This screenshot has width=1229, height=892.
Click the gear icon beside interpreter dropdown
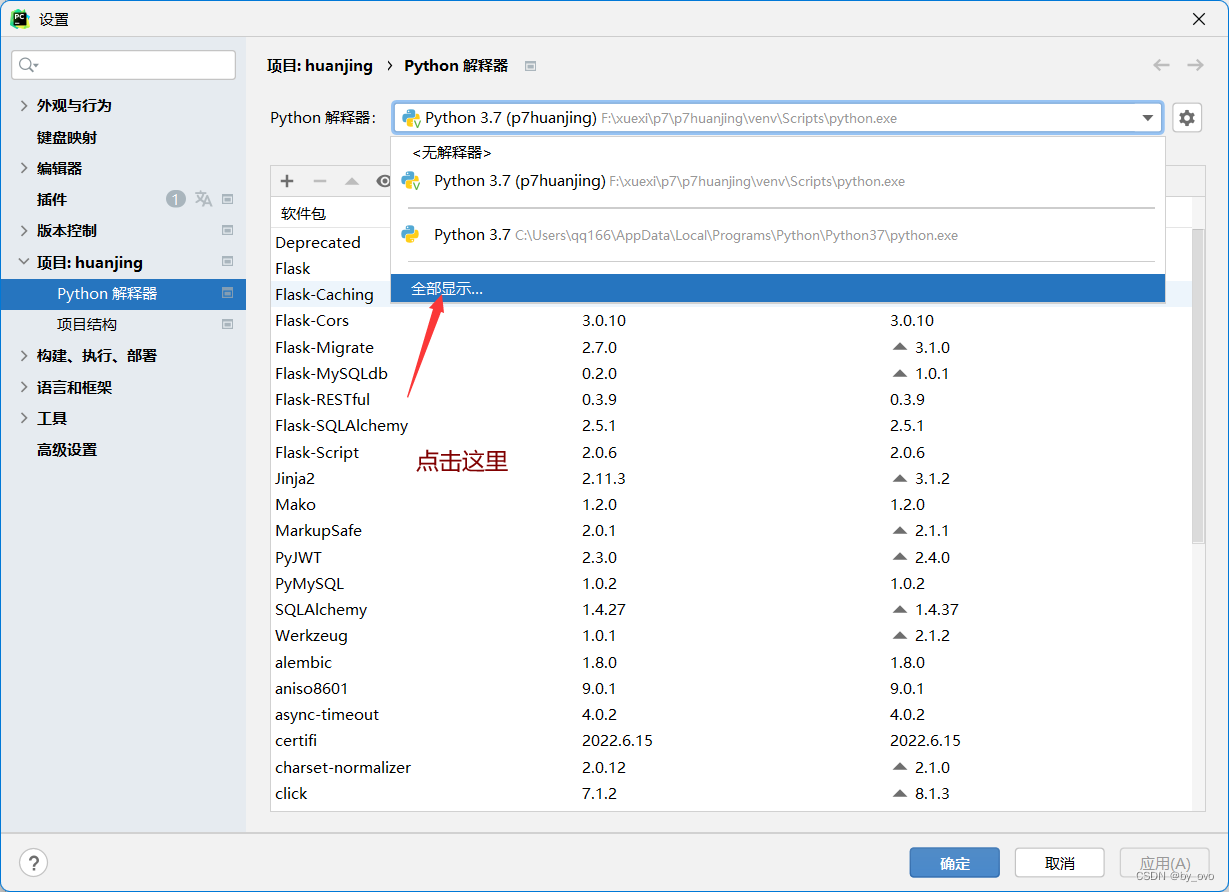[x=1186, y=118]
